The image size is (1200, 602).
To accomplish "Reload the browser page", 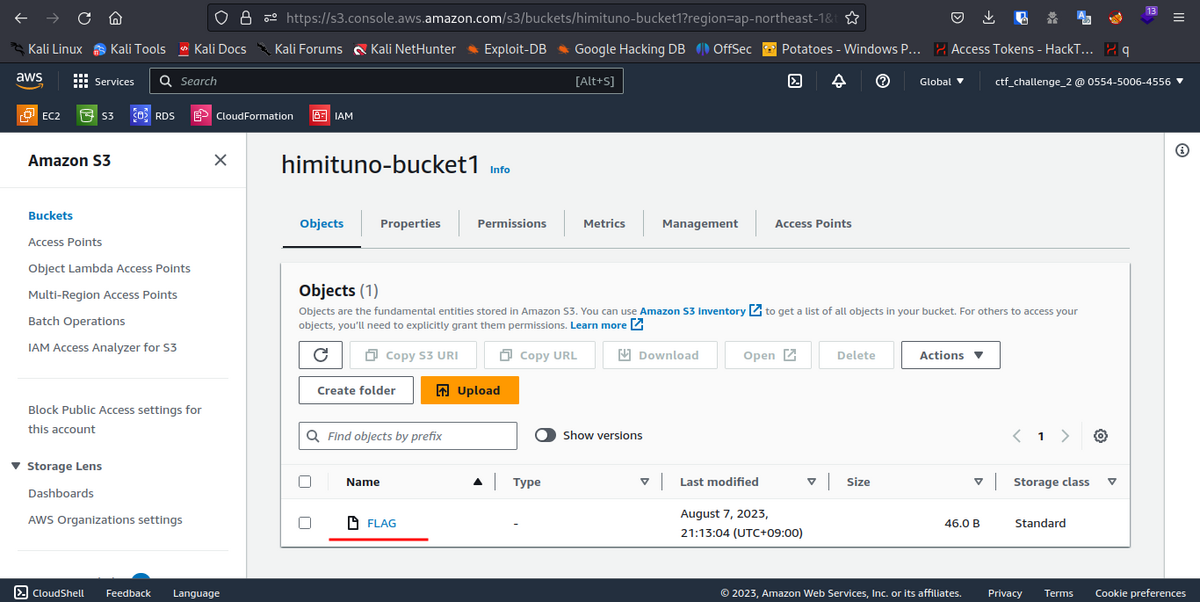I will [84, 17].
